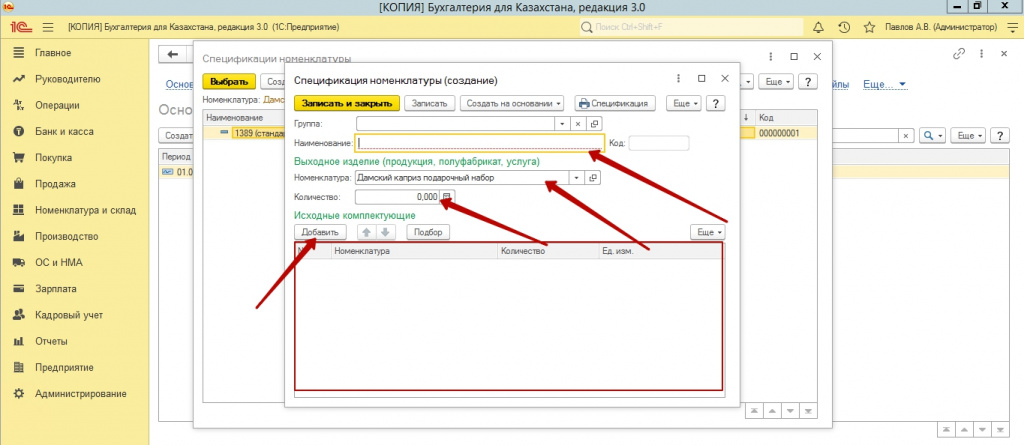
Task: Open favorites star icon
Action: click(869, 27)
